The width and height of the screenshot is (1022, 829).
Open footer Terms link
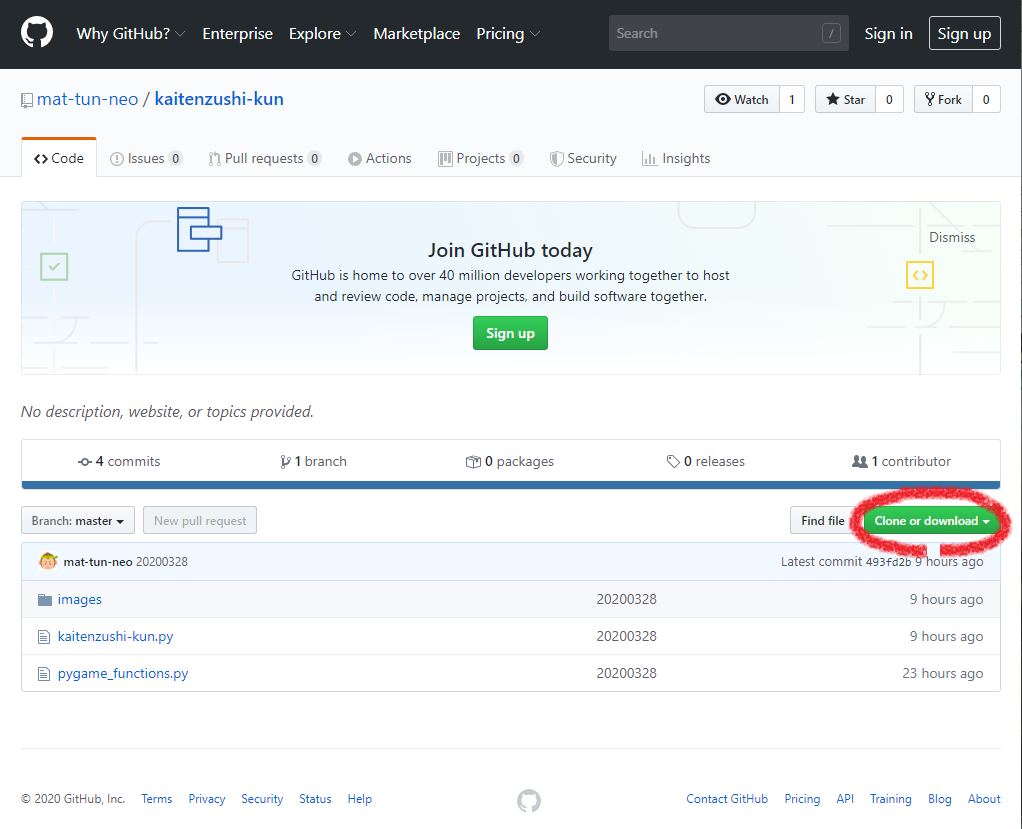coord(156,799)
